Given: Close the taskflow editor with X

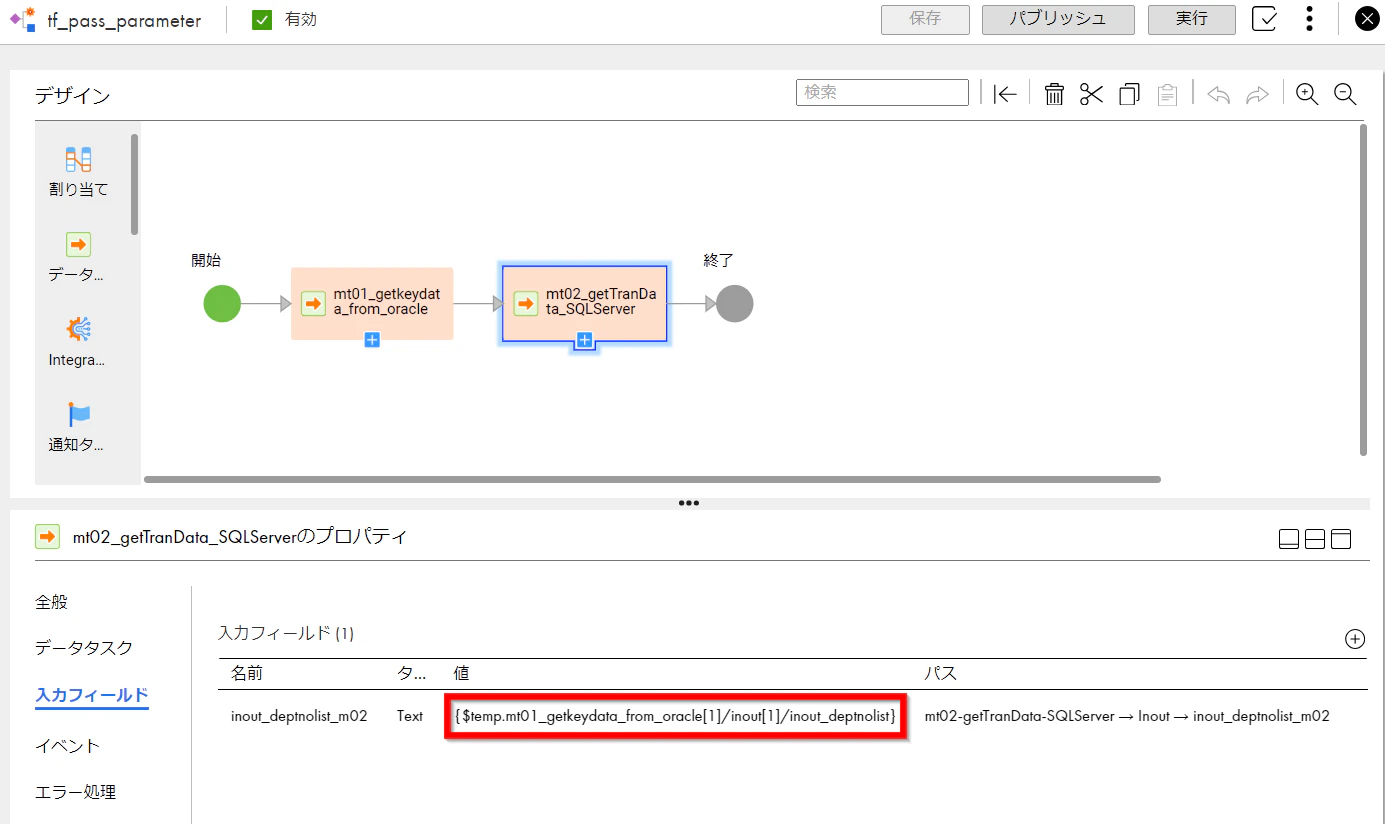Looking at the screenshot, I should pyautogui.click(x=1365, y=19).
